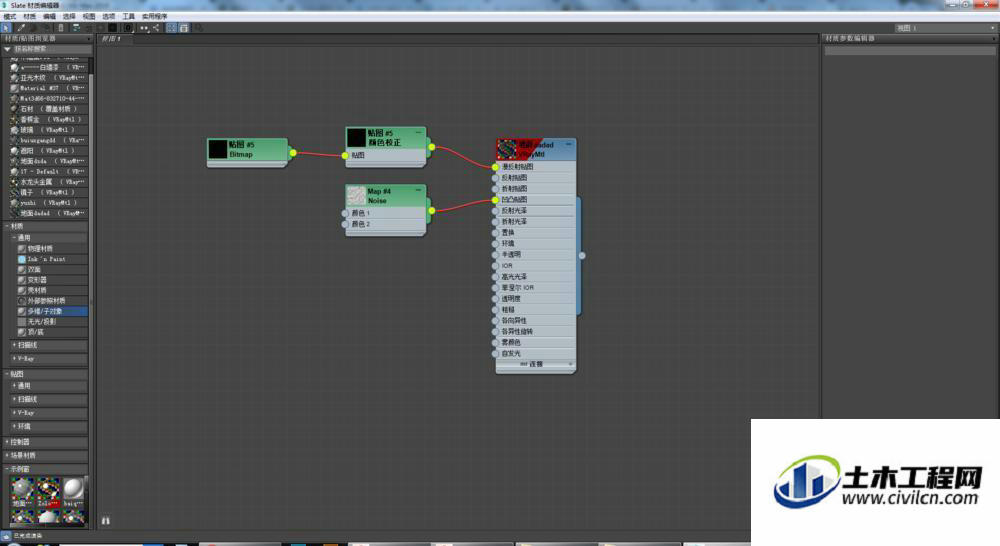The height and width of the screenshot is (546, 1000).
Task: Select the Ink 'n Paint material type
Action: pos(52,259)
